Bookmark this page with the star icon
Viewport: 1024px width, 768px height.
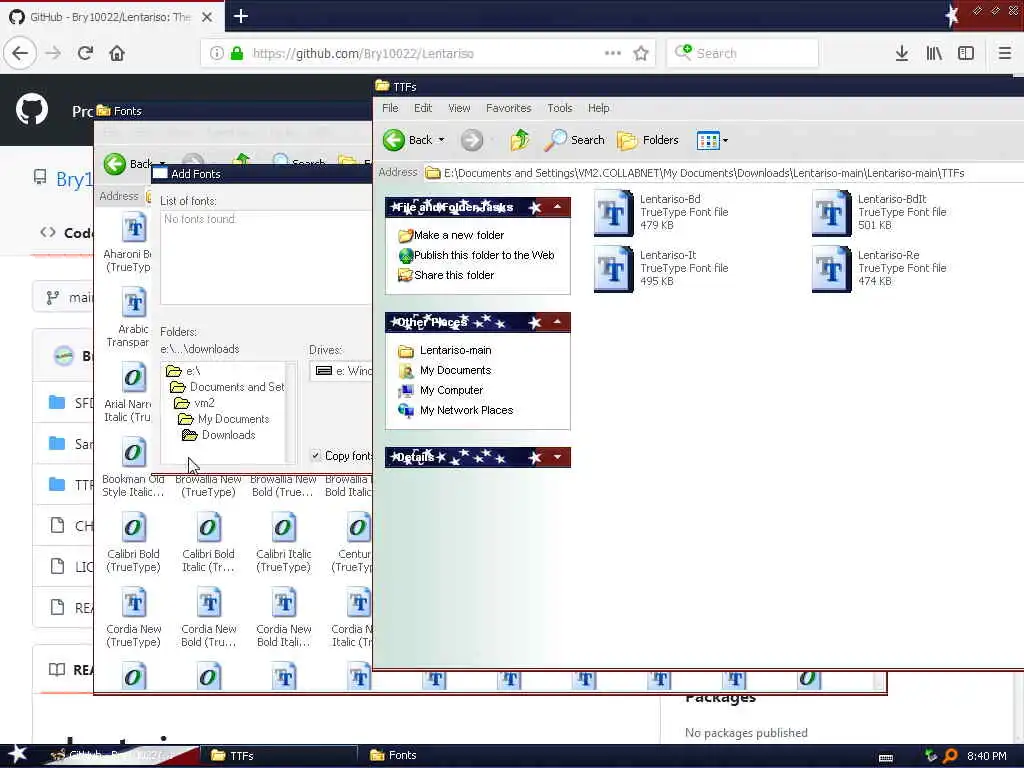[641, 53]
